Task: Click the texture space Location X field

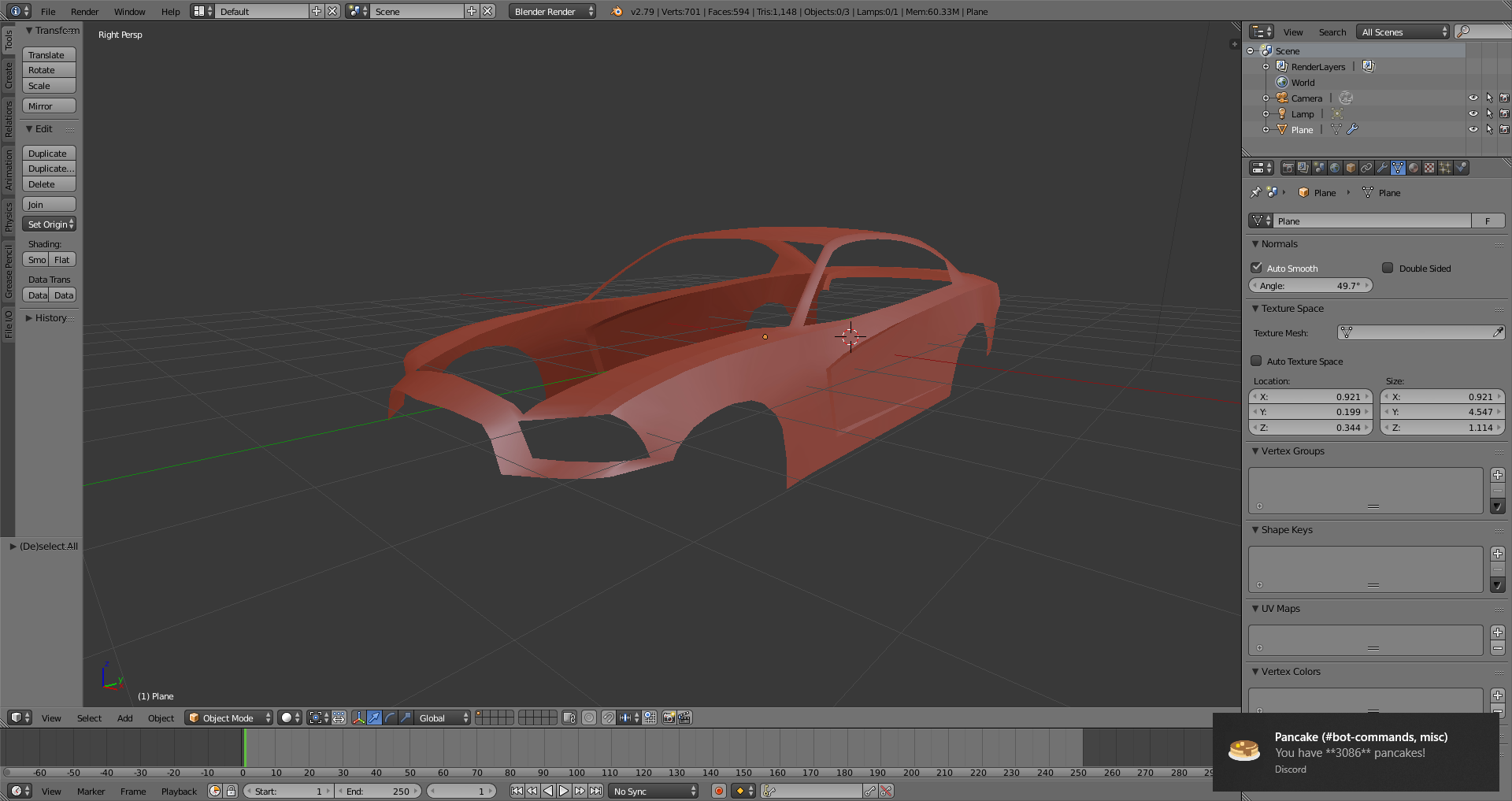Action: (x=1310, y=397)
